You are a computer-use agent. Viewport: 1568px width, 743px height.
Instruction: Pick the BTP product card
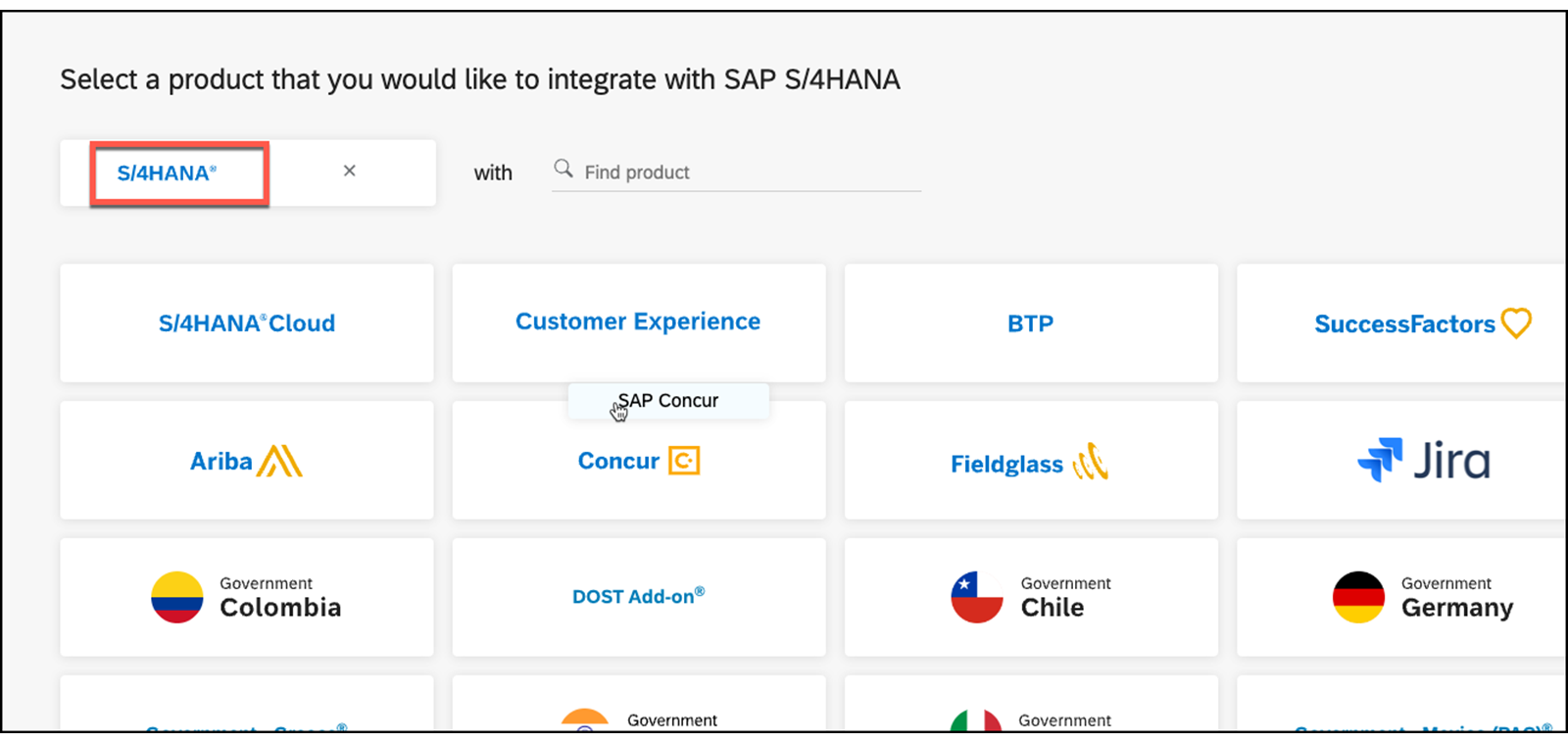click(1031, 322)
